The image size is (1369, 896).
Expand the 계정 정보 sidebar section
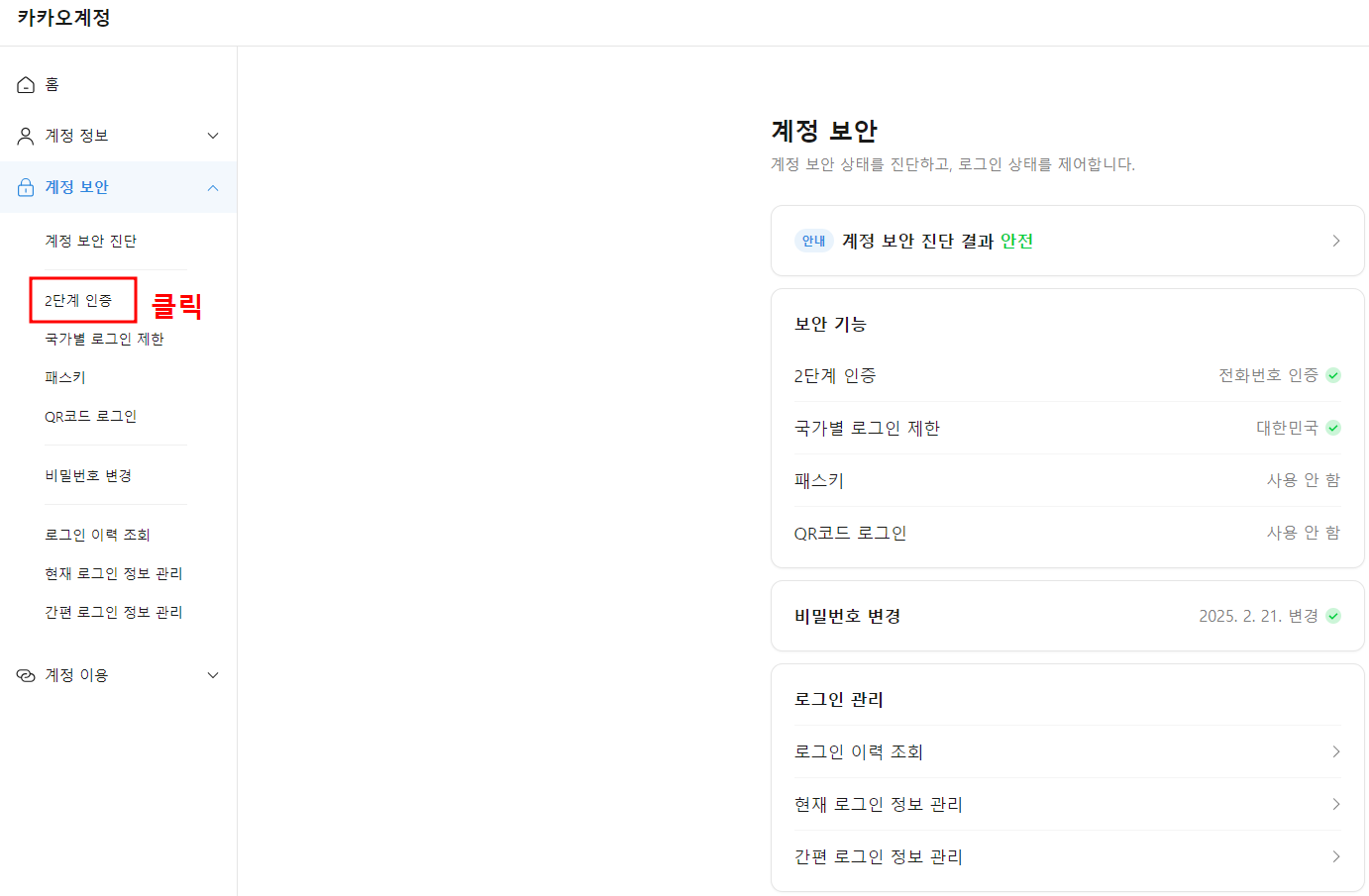tap(213, 136)
